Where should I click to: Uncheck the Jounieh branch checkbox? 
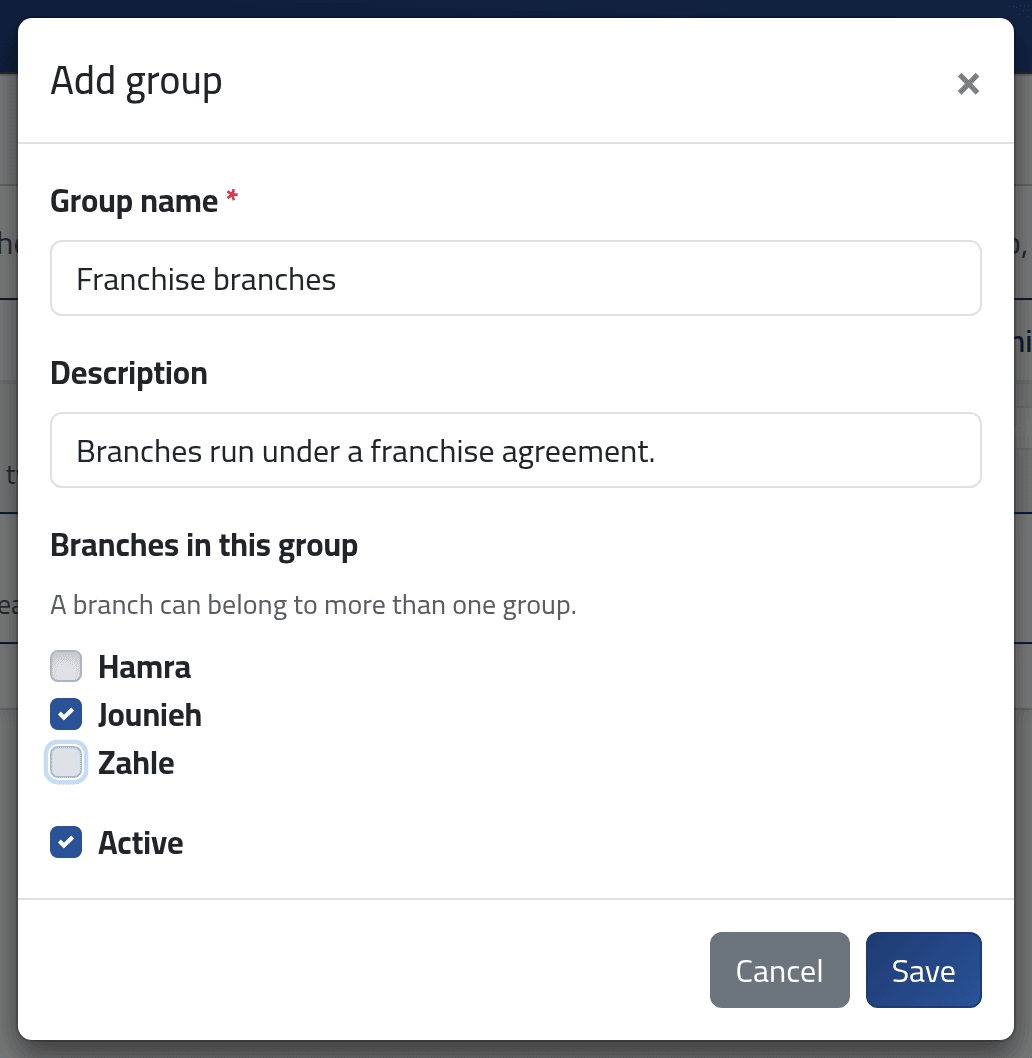coord(66,714)
